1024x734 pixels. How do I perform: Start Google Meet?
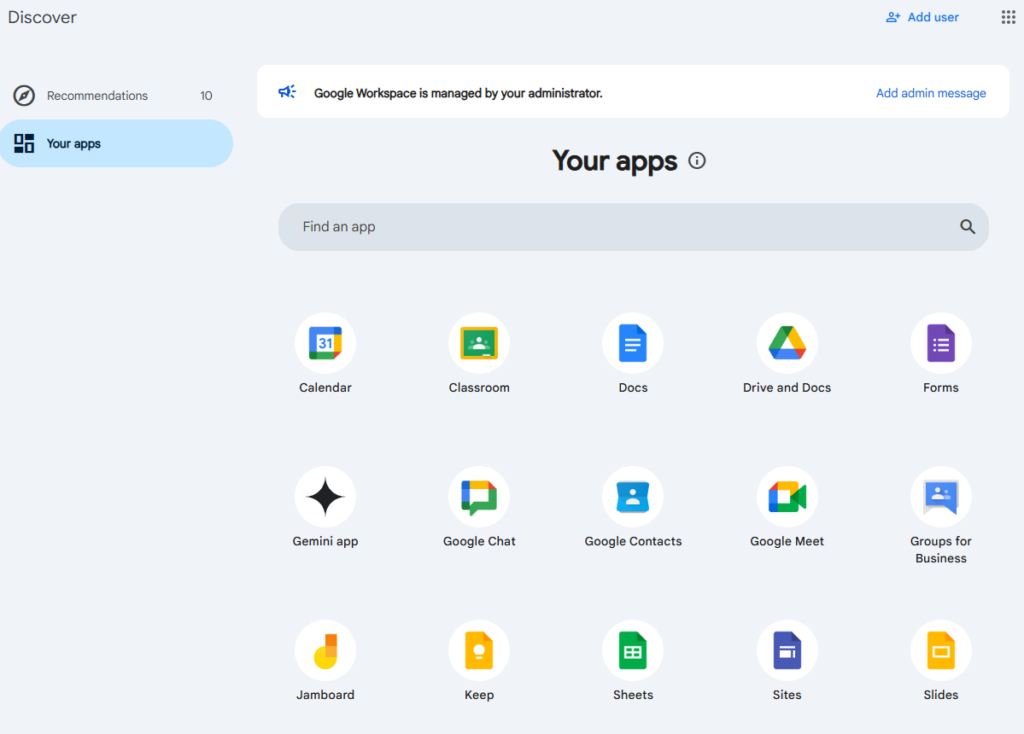(x=787, y=498)
